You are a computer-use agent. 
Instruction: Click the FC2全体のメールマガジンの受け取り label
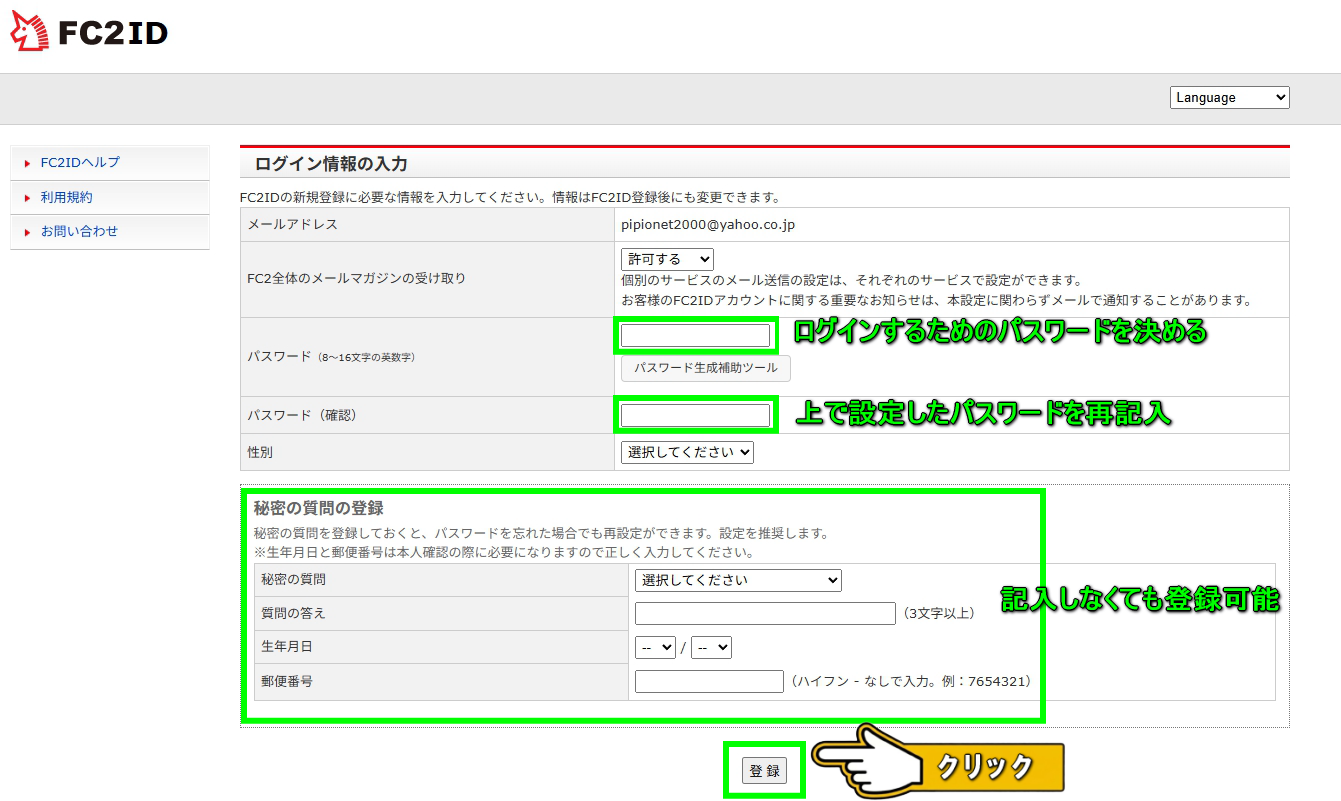pos(356,278)
